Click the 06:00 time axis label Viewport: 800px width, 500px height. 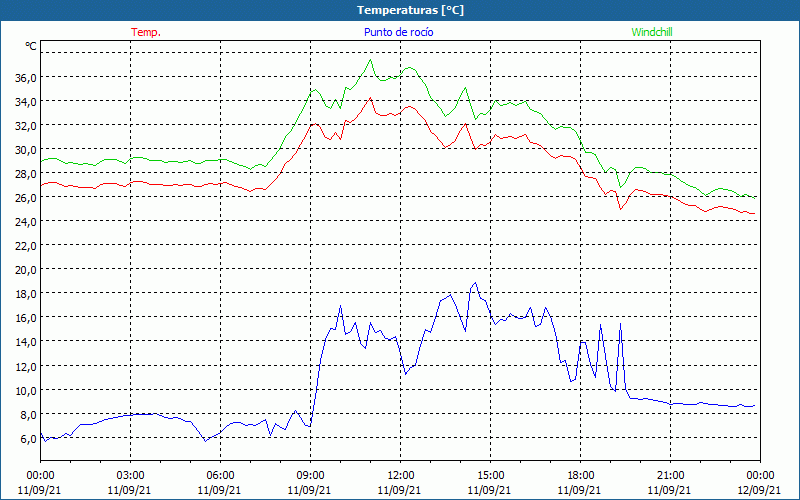[220, 476]
